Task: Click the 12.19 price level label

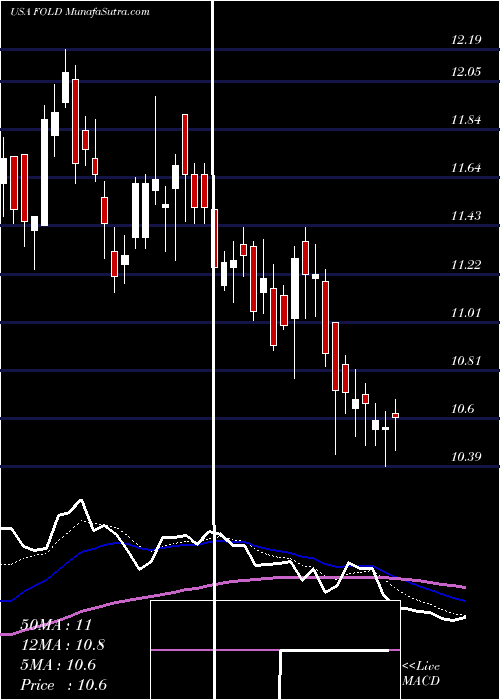Action: click(x=466, y=40)
